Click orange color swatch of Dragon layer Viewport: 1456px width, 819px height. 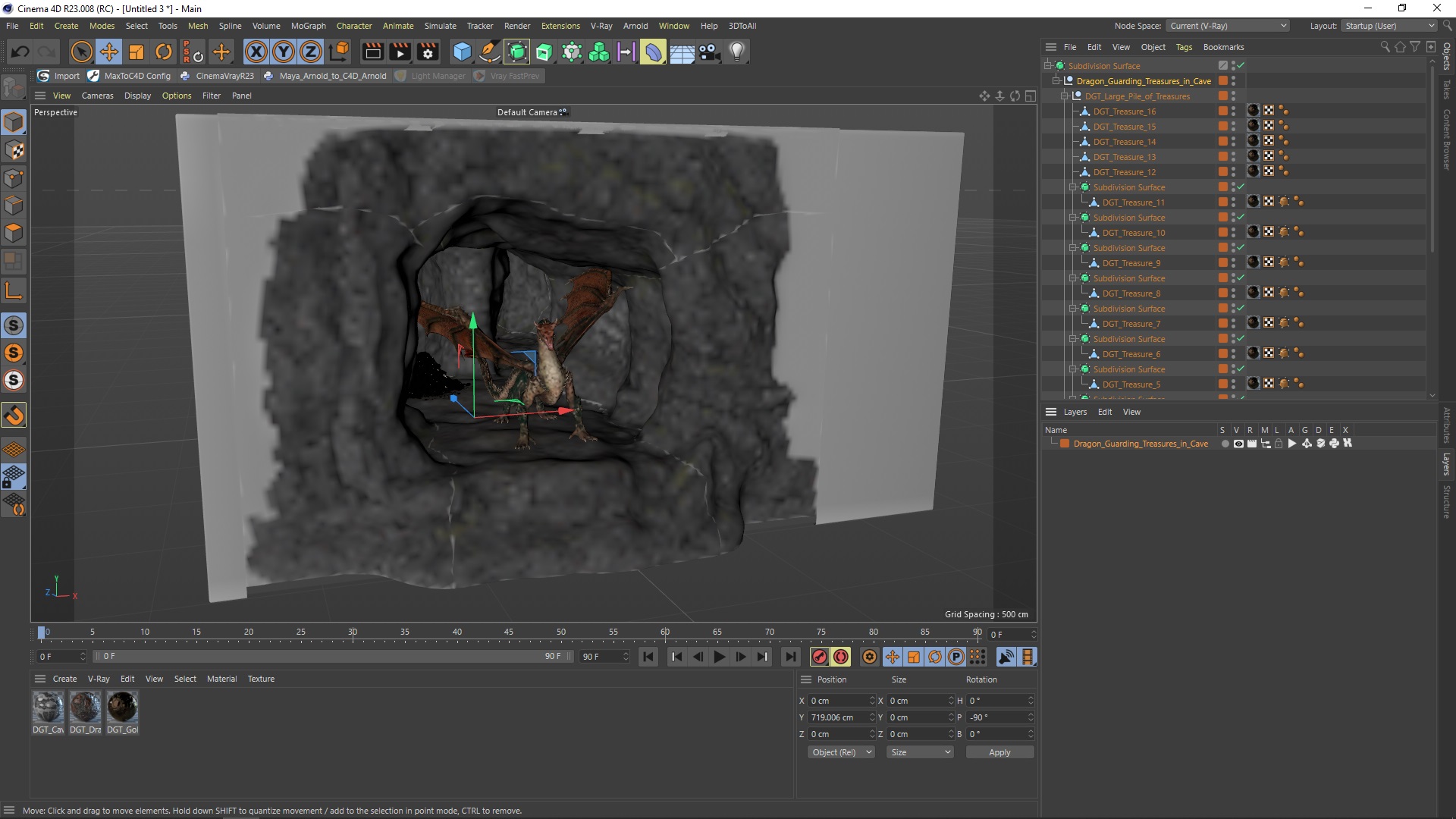click(x=1065, y=444)
